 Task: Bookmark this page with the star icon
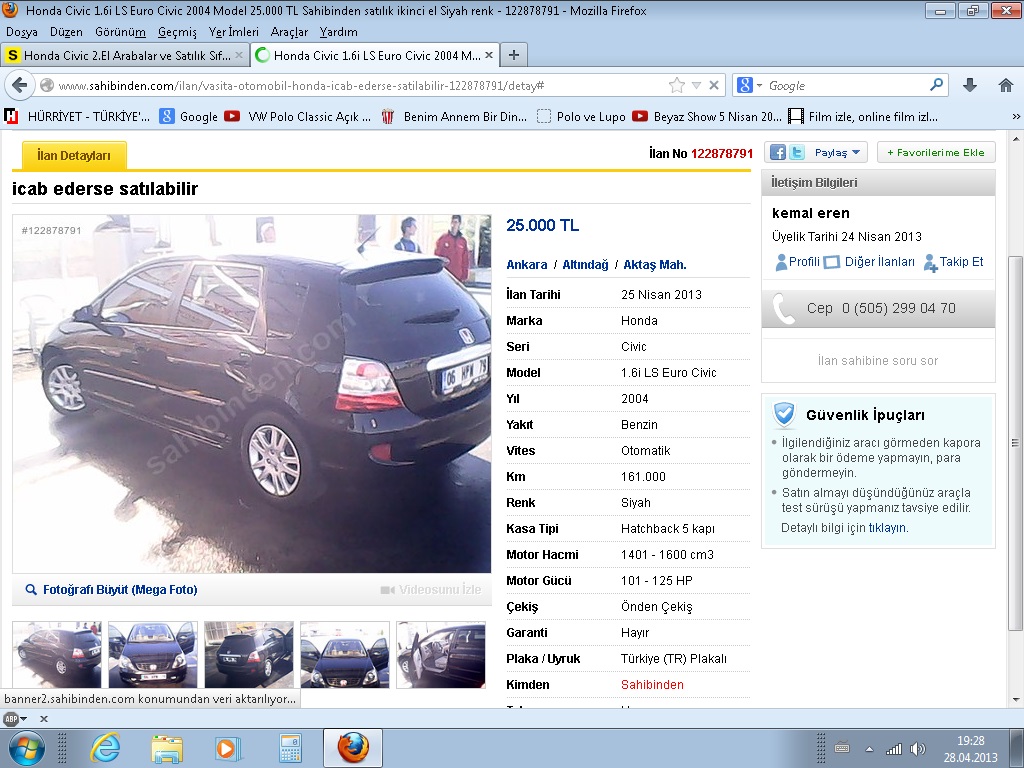[677, 86]
